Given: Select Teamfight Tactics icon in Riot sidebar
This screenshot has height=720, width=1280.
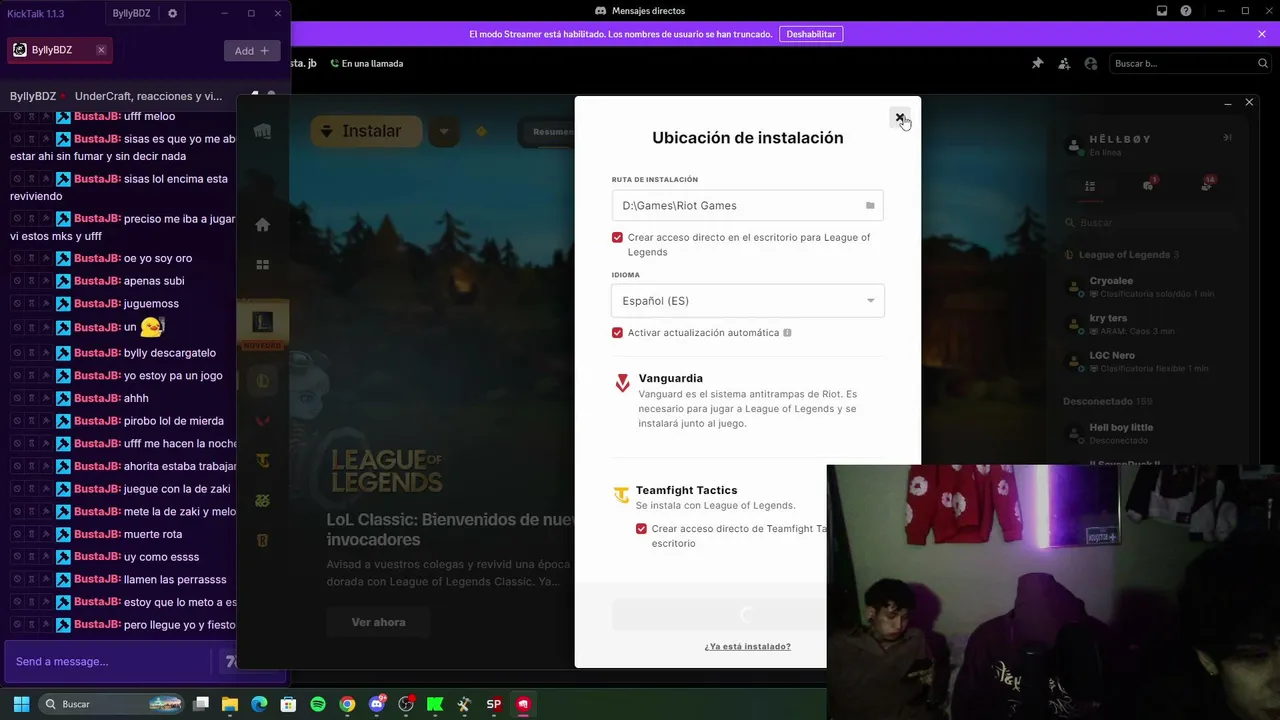Looking at the screenshot, I should pyautogui.click(x=263, y=461).
